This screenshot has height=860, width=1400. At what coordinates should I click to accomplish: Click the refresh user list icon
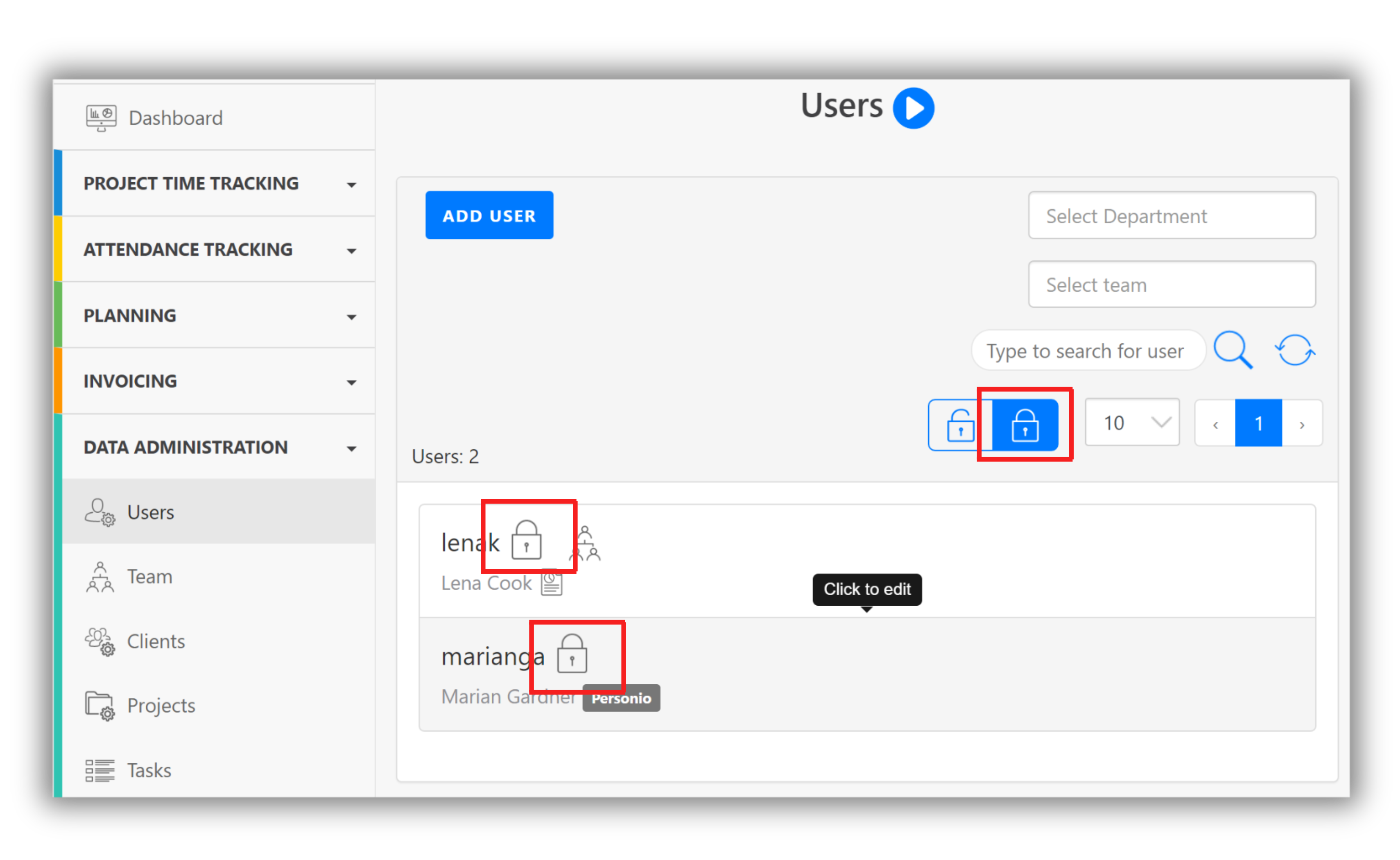tap(1294, 350)
